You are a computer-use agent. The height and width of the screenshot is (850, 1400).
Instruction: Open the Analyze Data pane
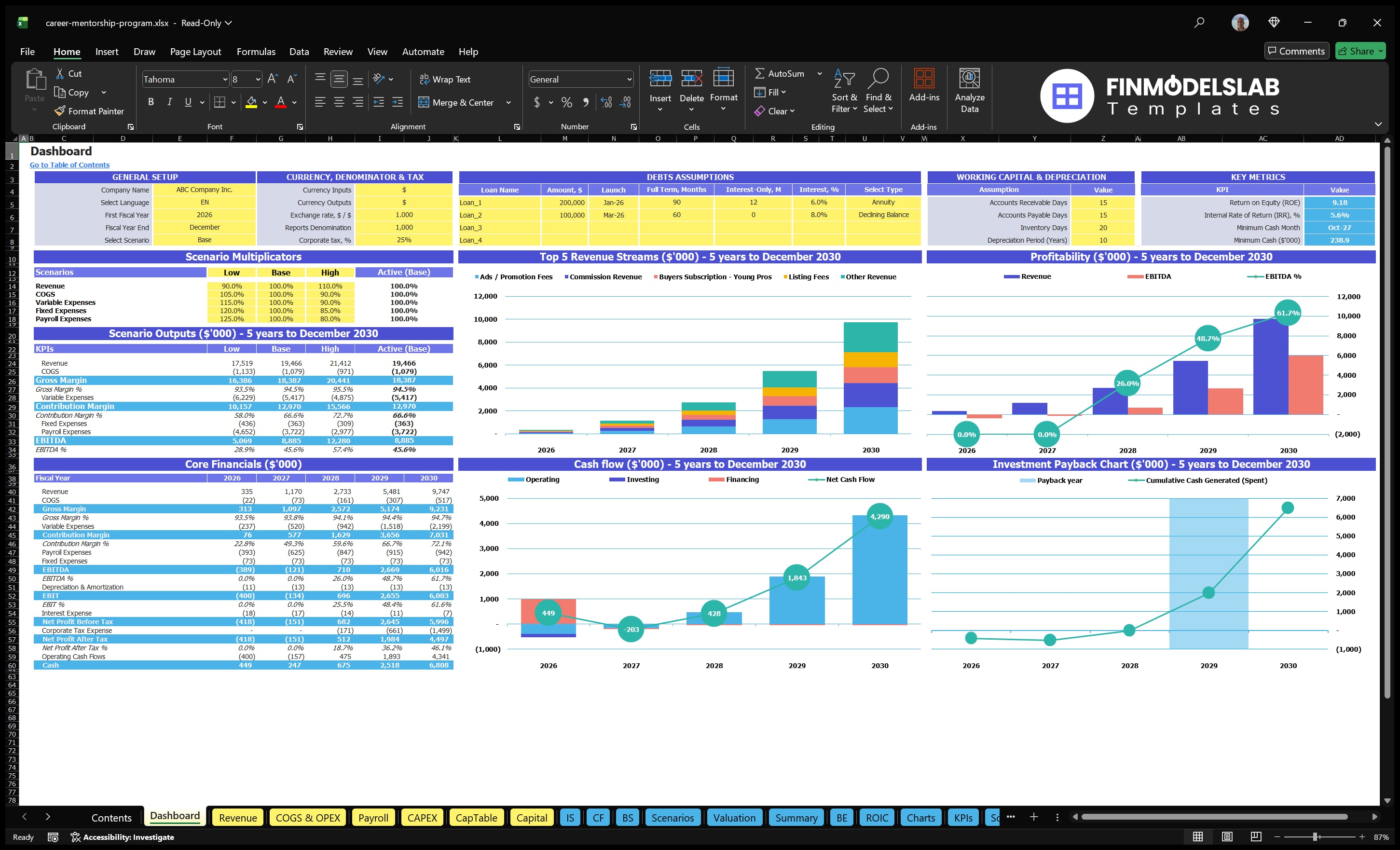(x=969, y=91)
